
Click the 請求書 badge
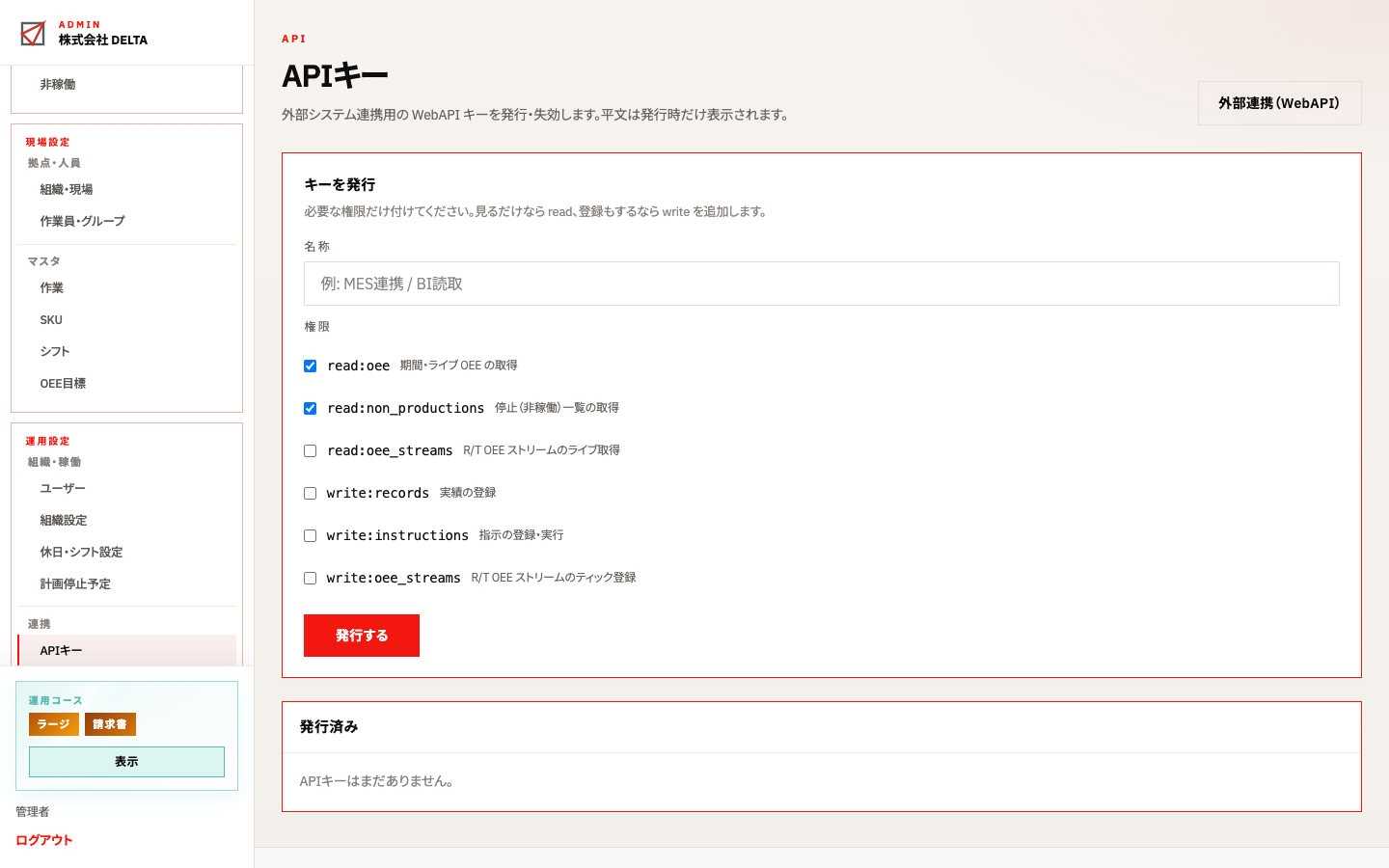tap(110, 724)
